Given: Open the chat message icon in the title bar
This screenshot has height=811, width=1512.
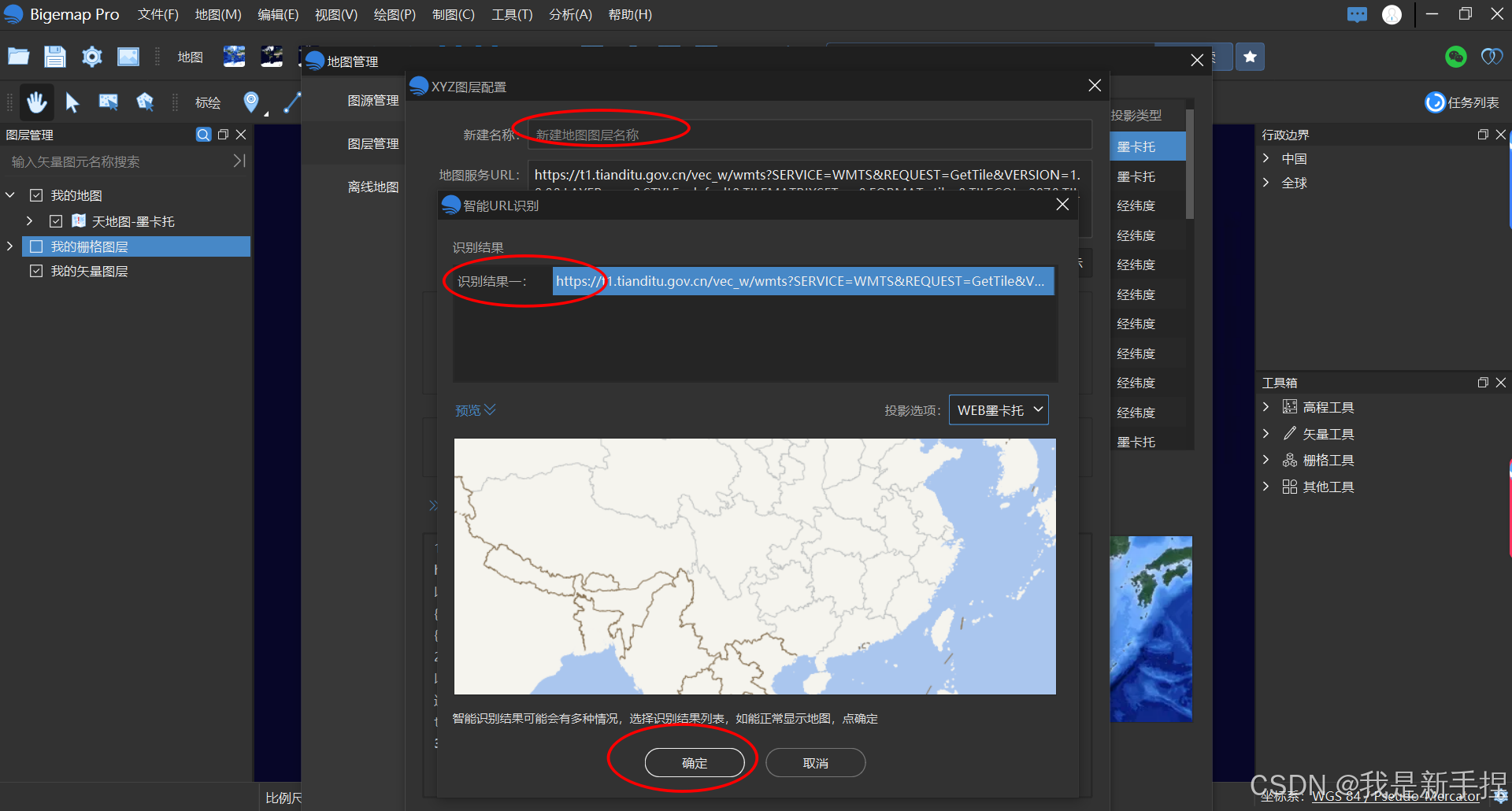Looking at the screenshot, I should tap(1357, 15).
